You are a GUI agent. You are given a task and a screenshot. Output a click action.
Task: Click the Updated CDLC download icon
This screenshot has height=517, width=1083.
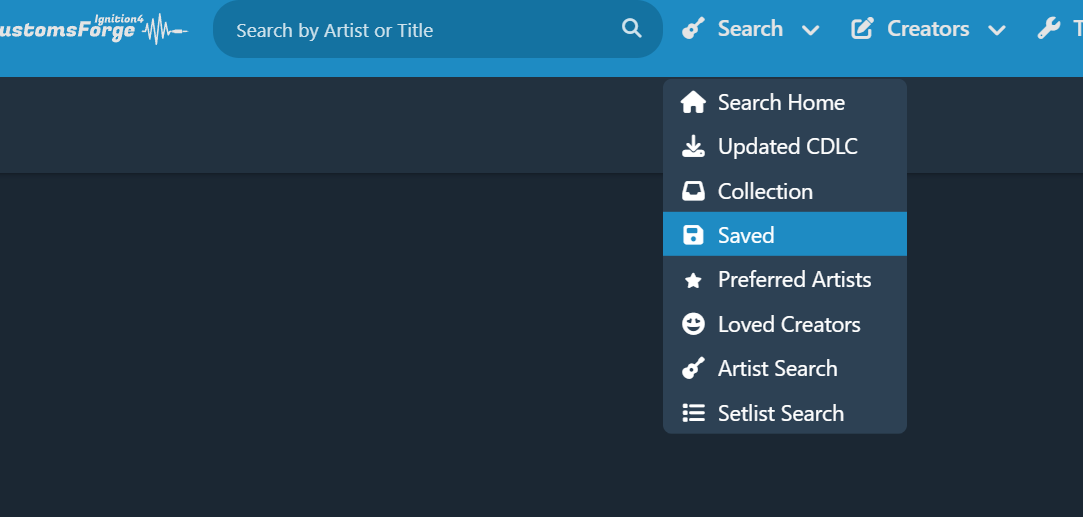(x=693, y=146)
